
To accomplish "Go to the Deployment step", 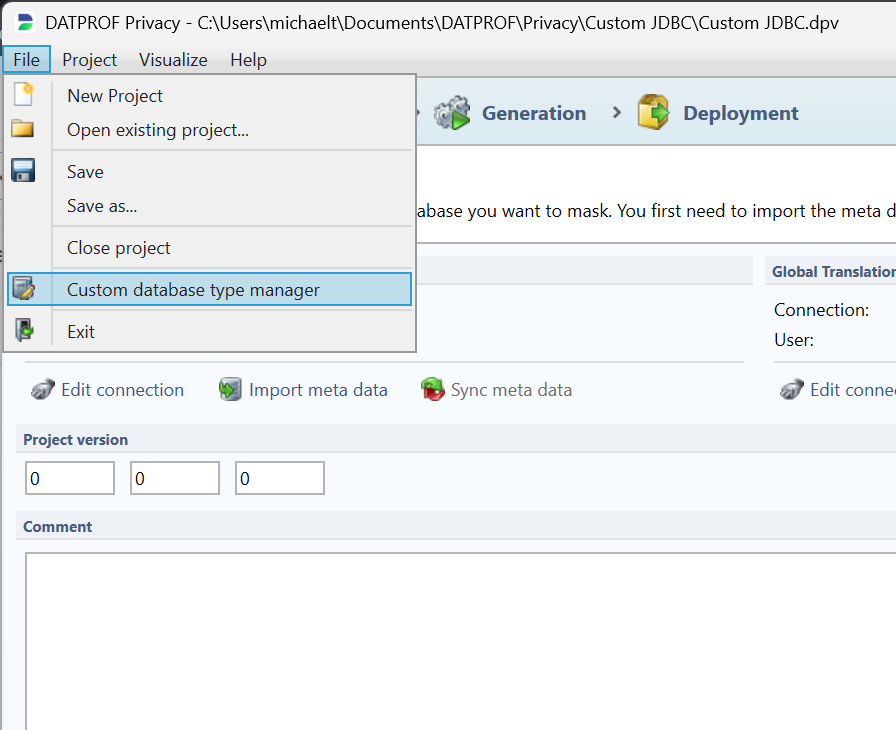I will [x=741, y=113].
